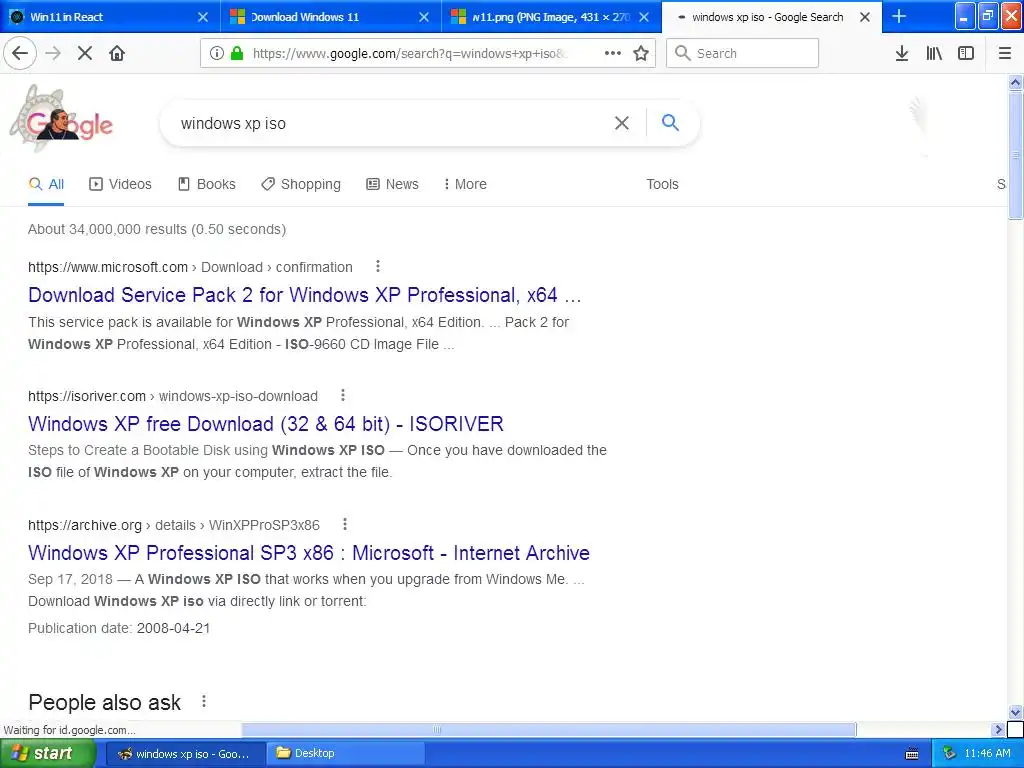Open options for microsoft.com search result
This screenshot has width=1024, height=768.
(x=377, y=266)
